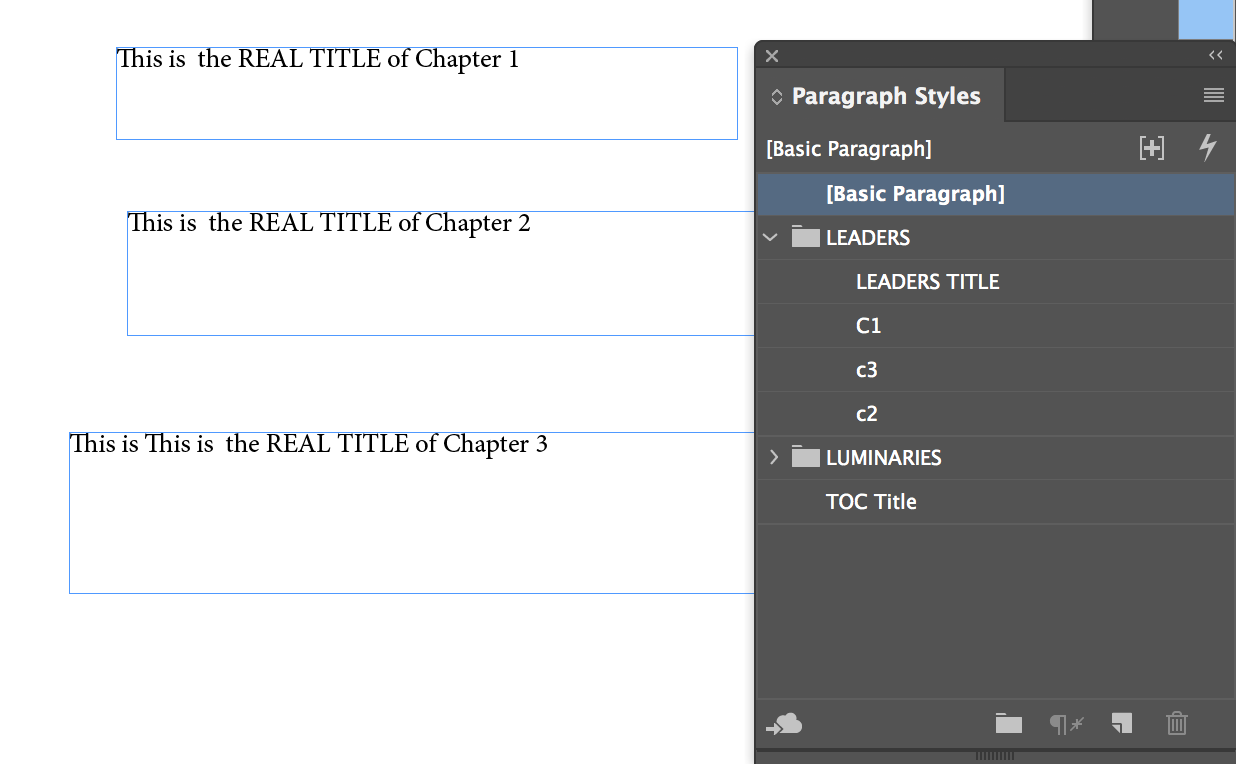
Task: Apply the LEADERS TITLE paragraph style
Action: click(x=927, y=282)
